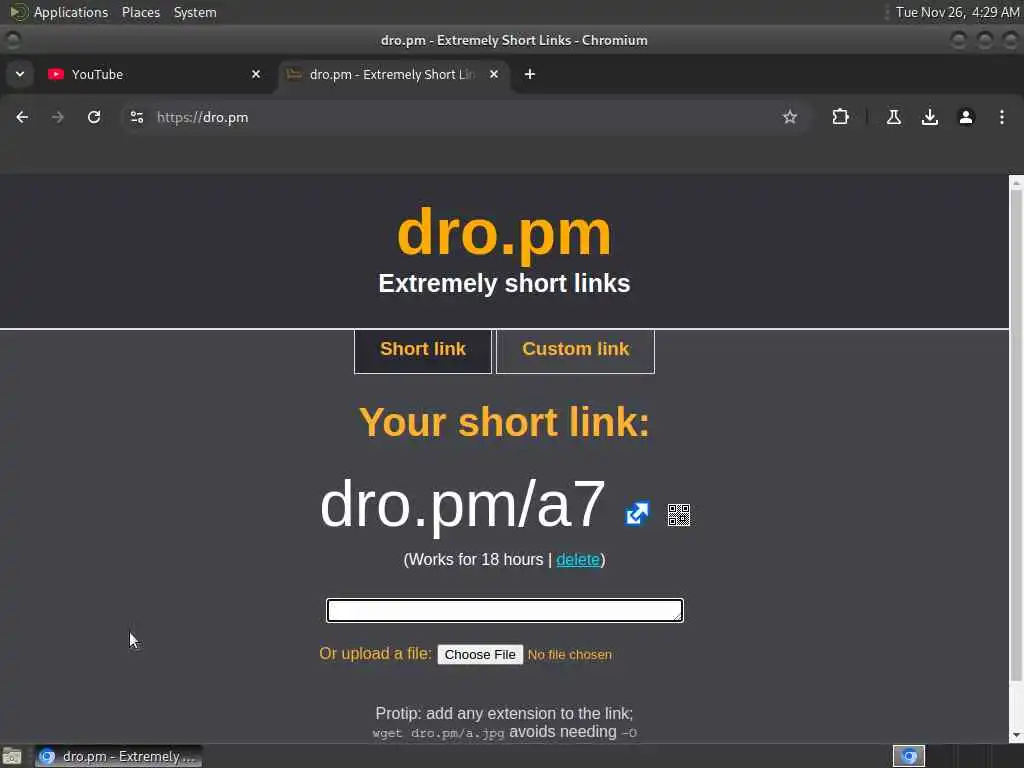Switch to the Custom link tab
Screen dimensions: 1024x768
tap(575, 351)
